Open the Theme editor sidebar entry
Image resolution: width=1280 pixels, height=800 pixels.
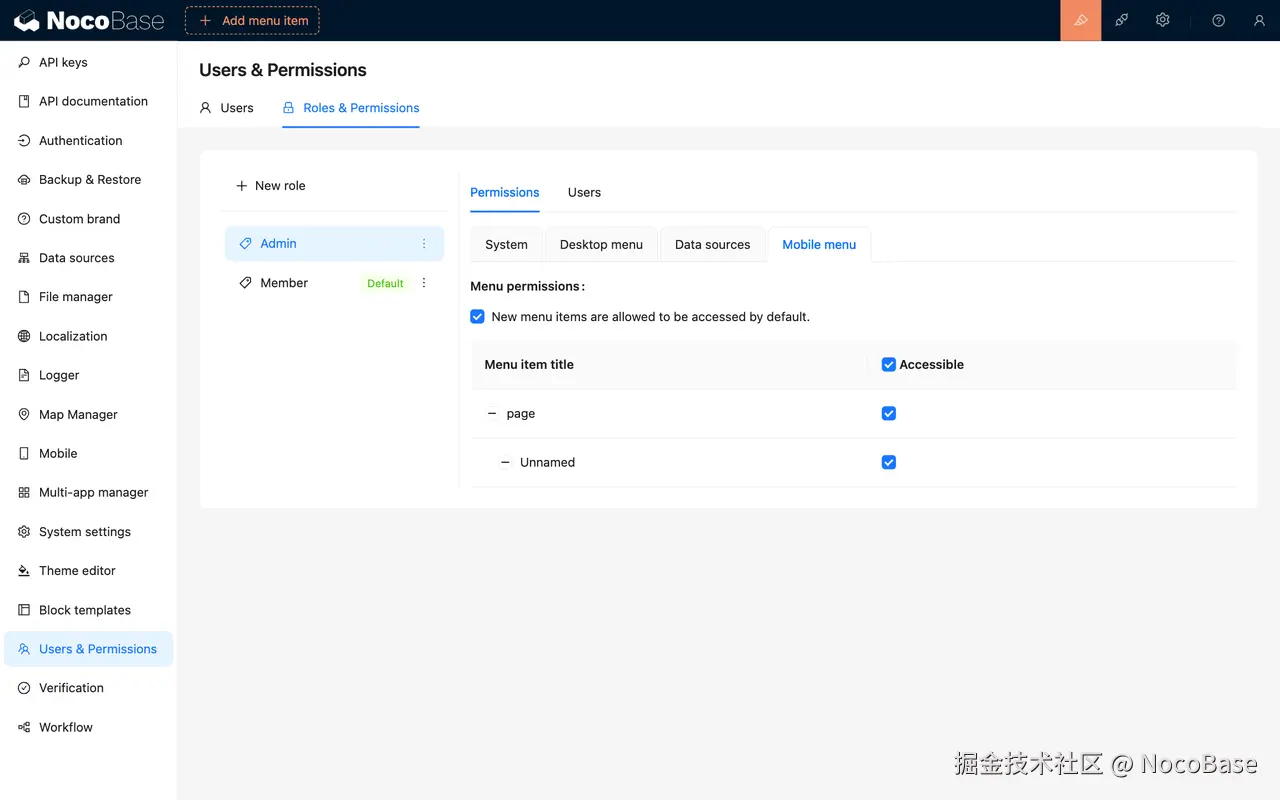tap(75, 570)
